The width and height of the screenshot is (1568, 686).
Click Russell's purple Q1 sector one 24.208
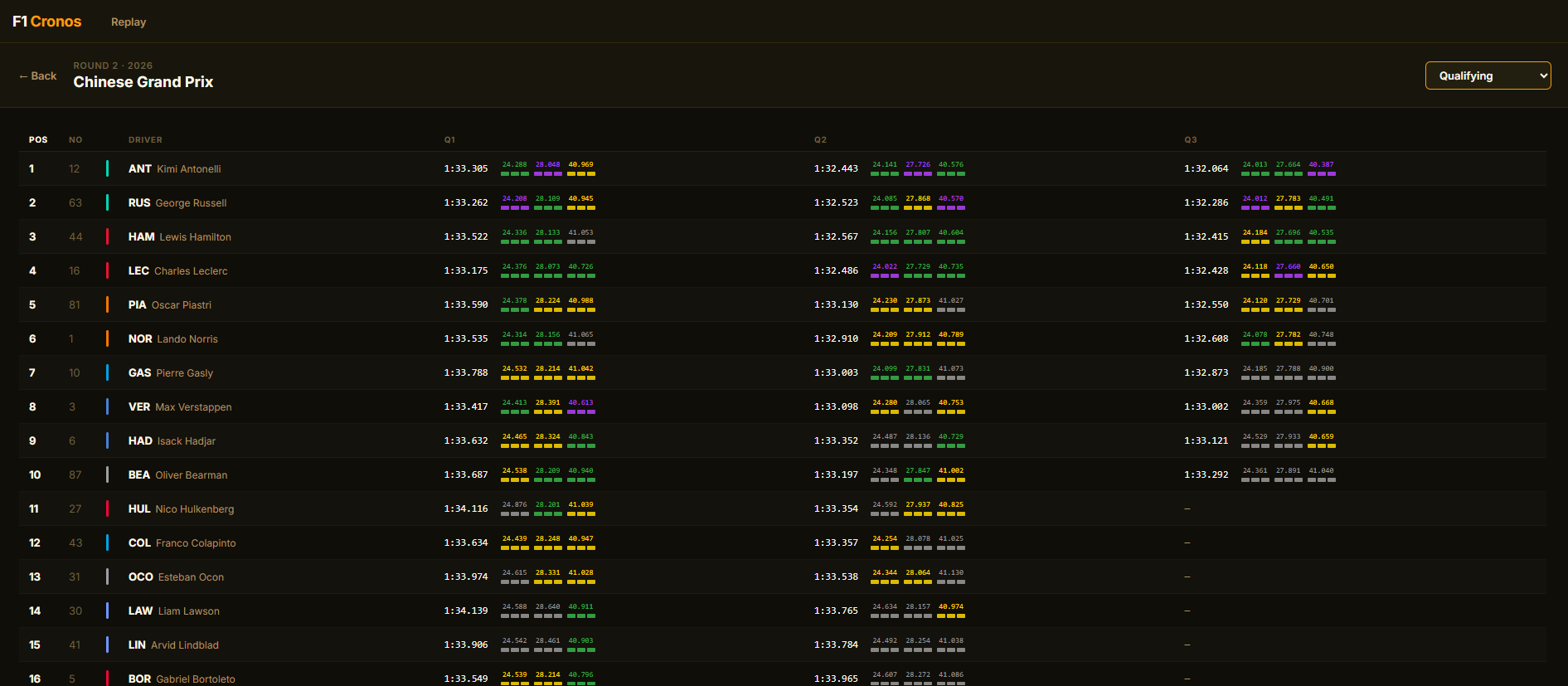point(514,198)
